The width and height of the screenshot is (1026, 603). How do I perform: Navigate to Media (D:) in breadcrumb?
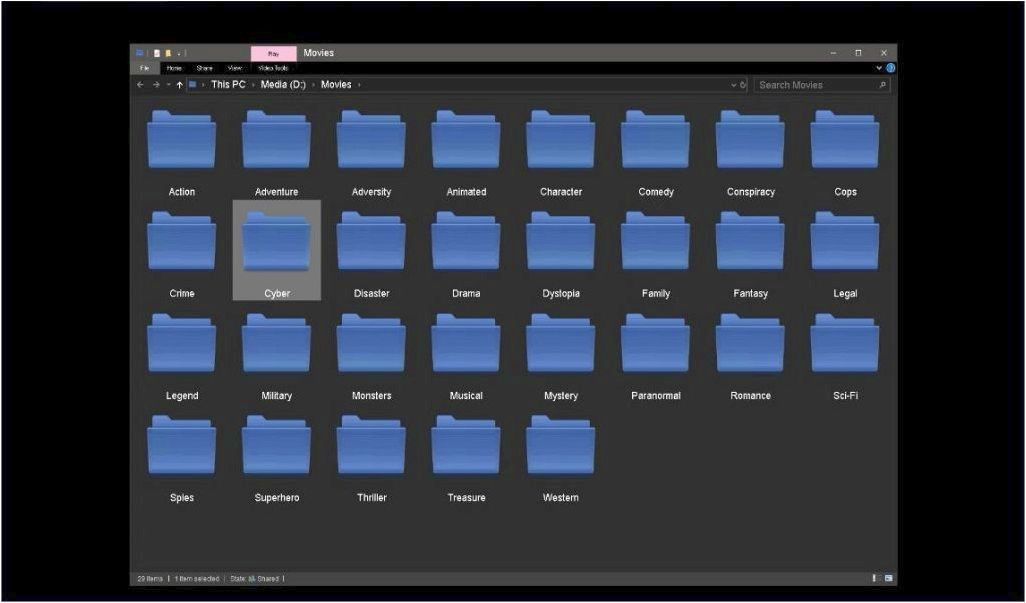click(x=282, y=85)
